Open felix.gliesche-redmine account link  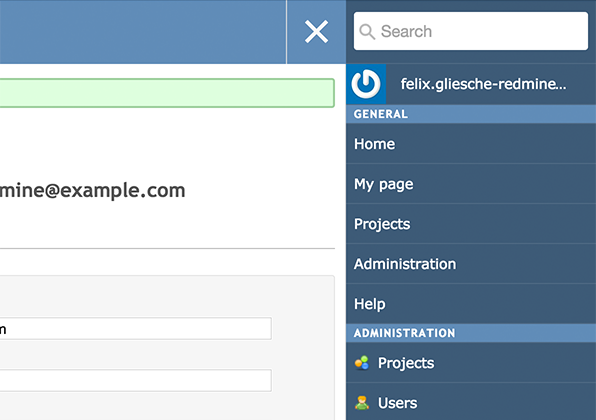click(483, 84)
